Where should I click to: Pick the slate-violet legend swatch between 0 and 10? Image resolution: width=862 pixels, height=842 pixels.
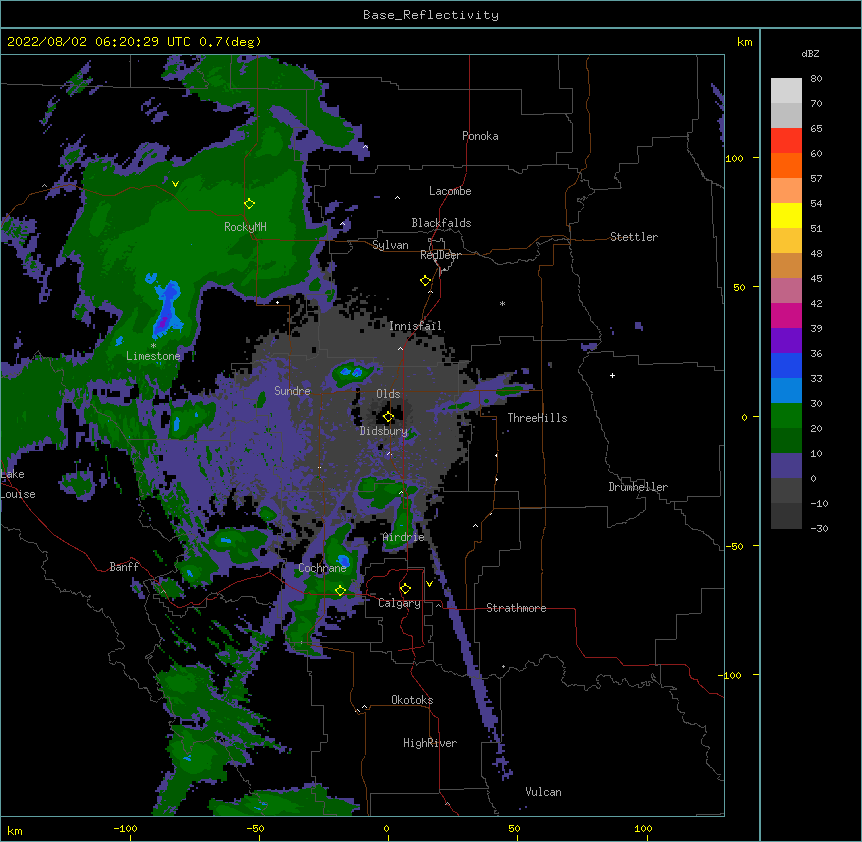pos(786,466)
